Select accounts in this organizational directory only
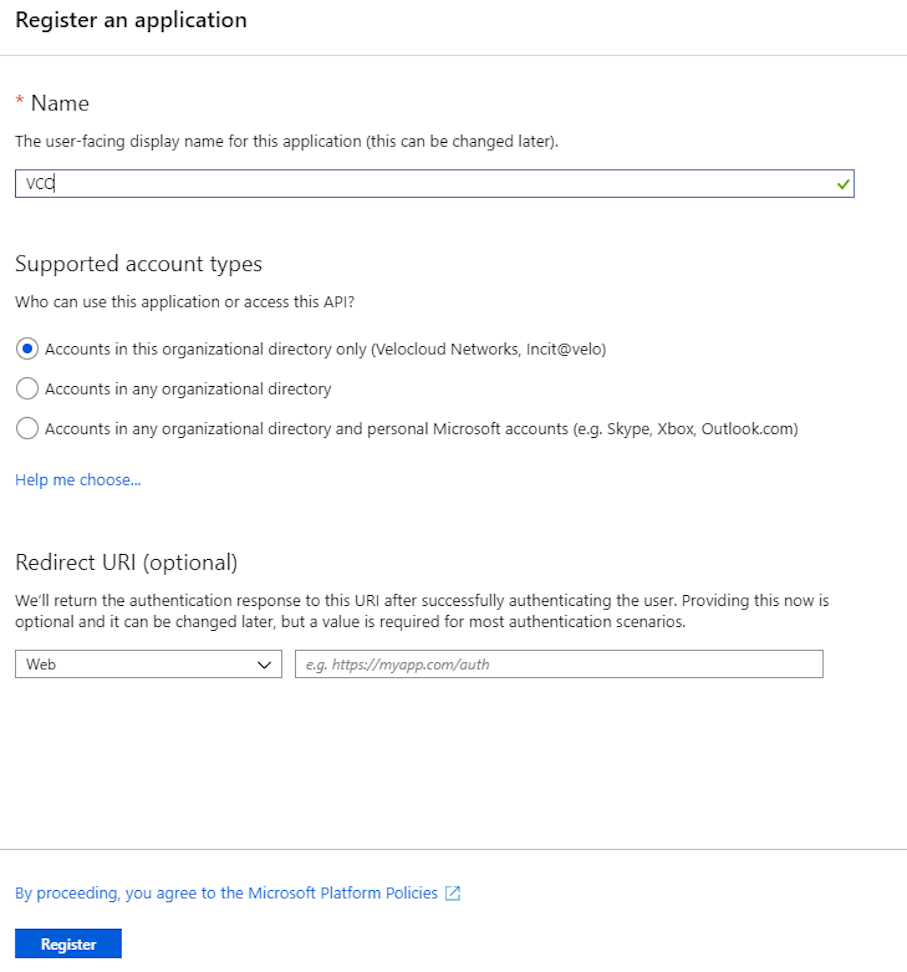907x972 pixels. pyautogui.click(x=27, y=348)
